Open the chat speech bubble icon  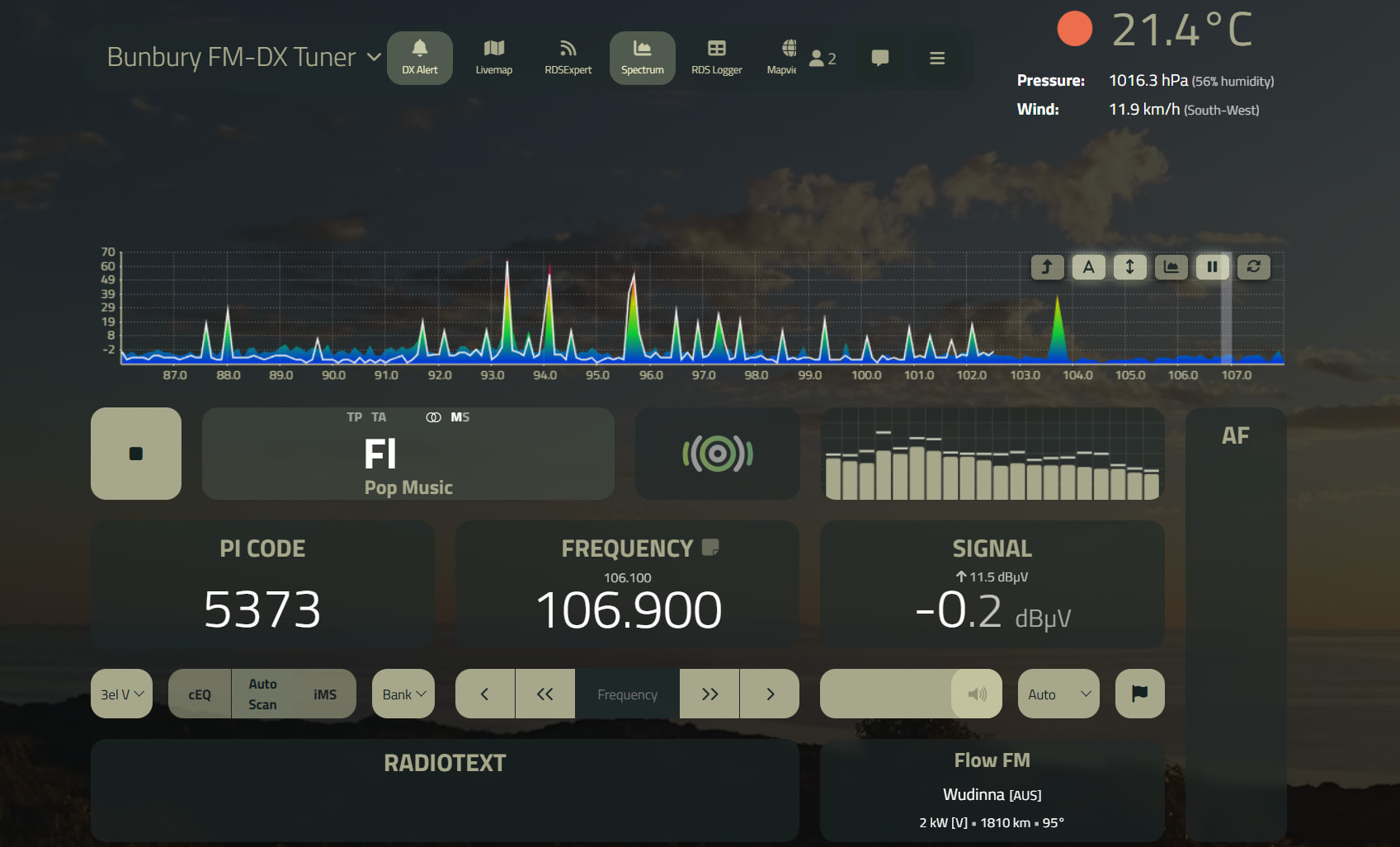click(879, 58)
